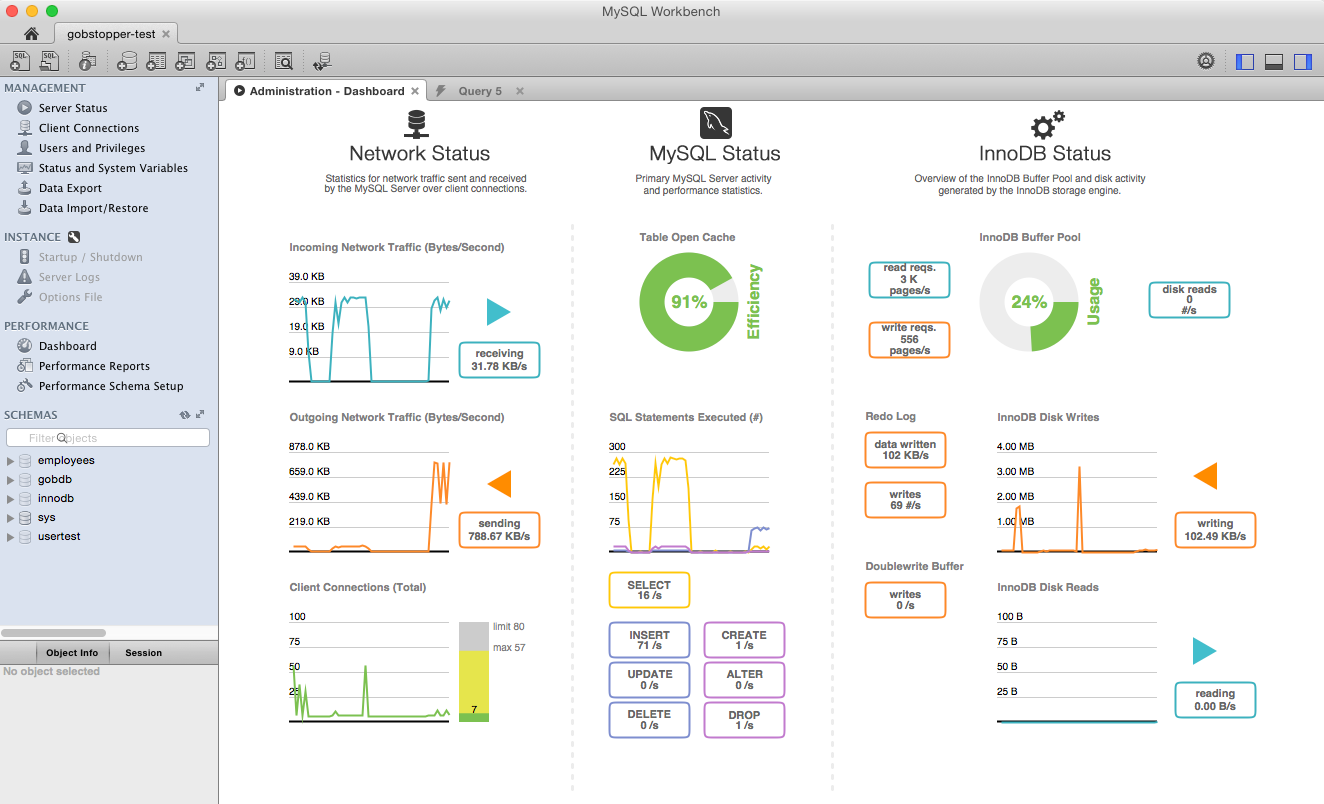1324x804 pixels.
Task: Toggle the sidebar visibility
Action: click(1244, 61)
